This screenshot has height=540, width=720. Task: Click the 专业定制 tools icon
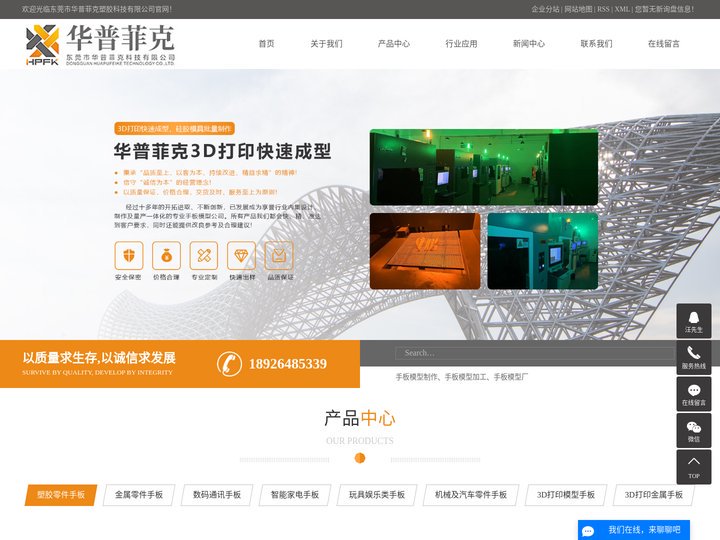point(204,255)
